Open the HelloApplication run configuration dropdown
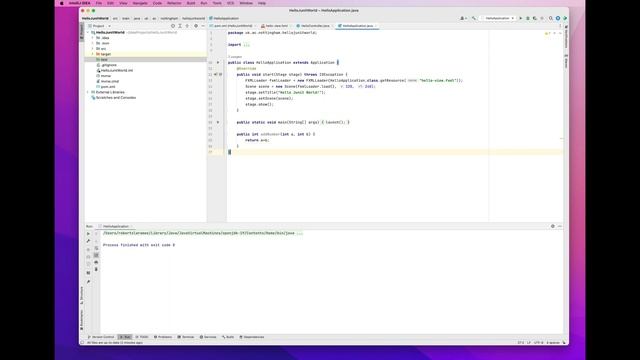Screen dimensions: 640x360 (x=499, y=18)
